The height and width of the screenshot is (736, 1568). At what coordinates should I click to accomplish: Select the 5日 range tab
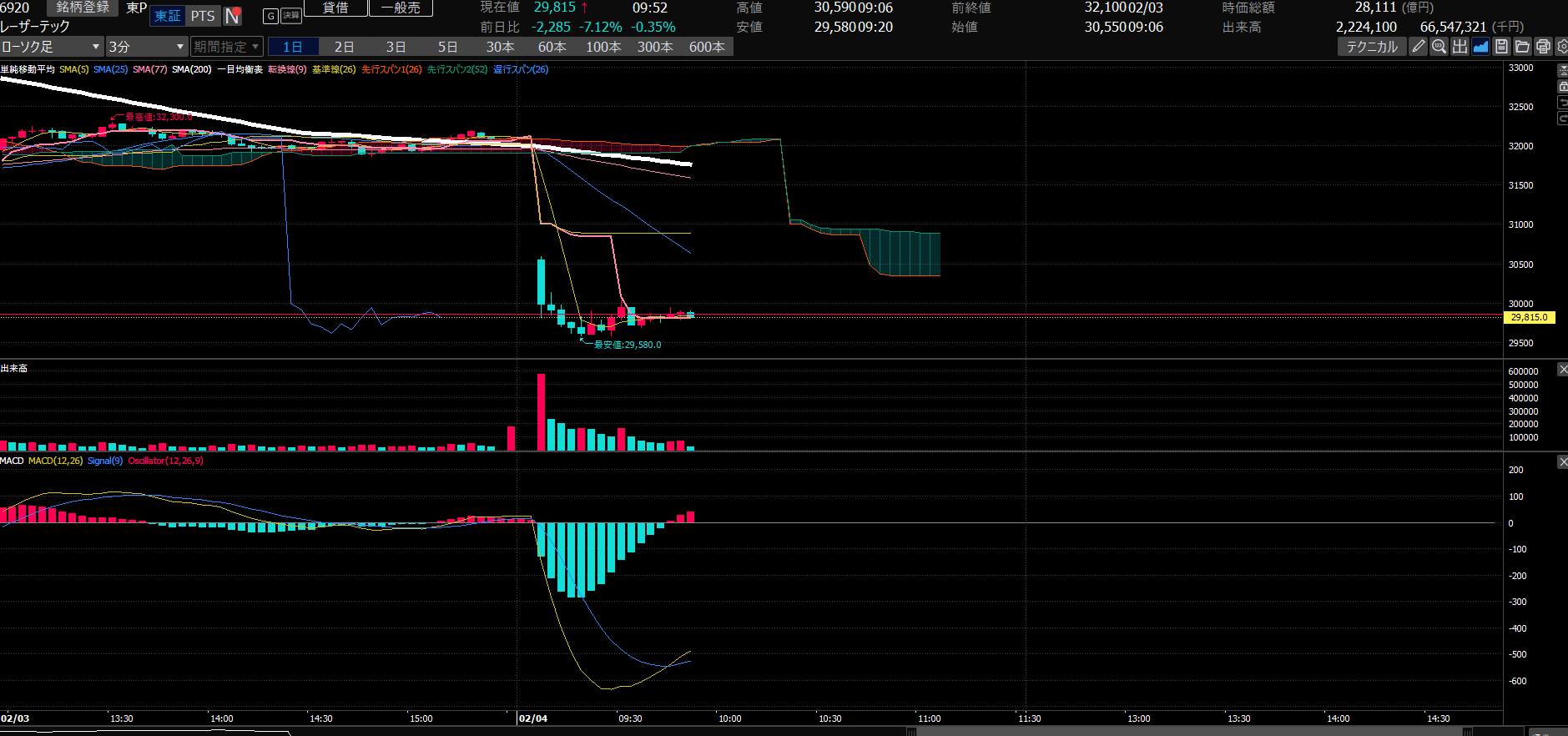[447, 47]
